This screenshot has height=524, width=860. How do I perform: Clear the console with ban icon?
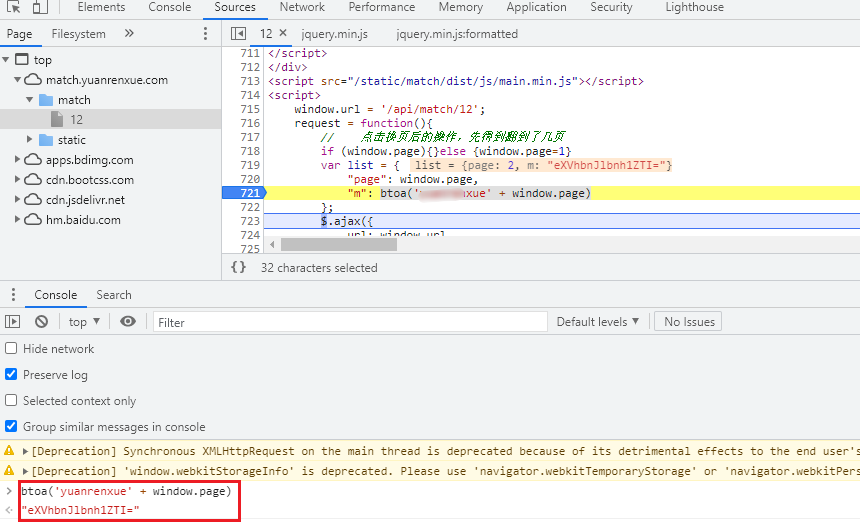point(42,322)
